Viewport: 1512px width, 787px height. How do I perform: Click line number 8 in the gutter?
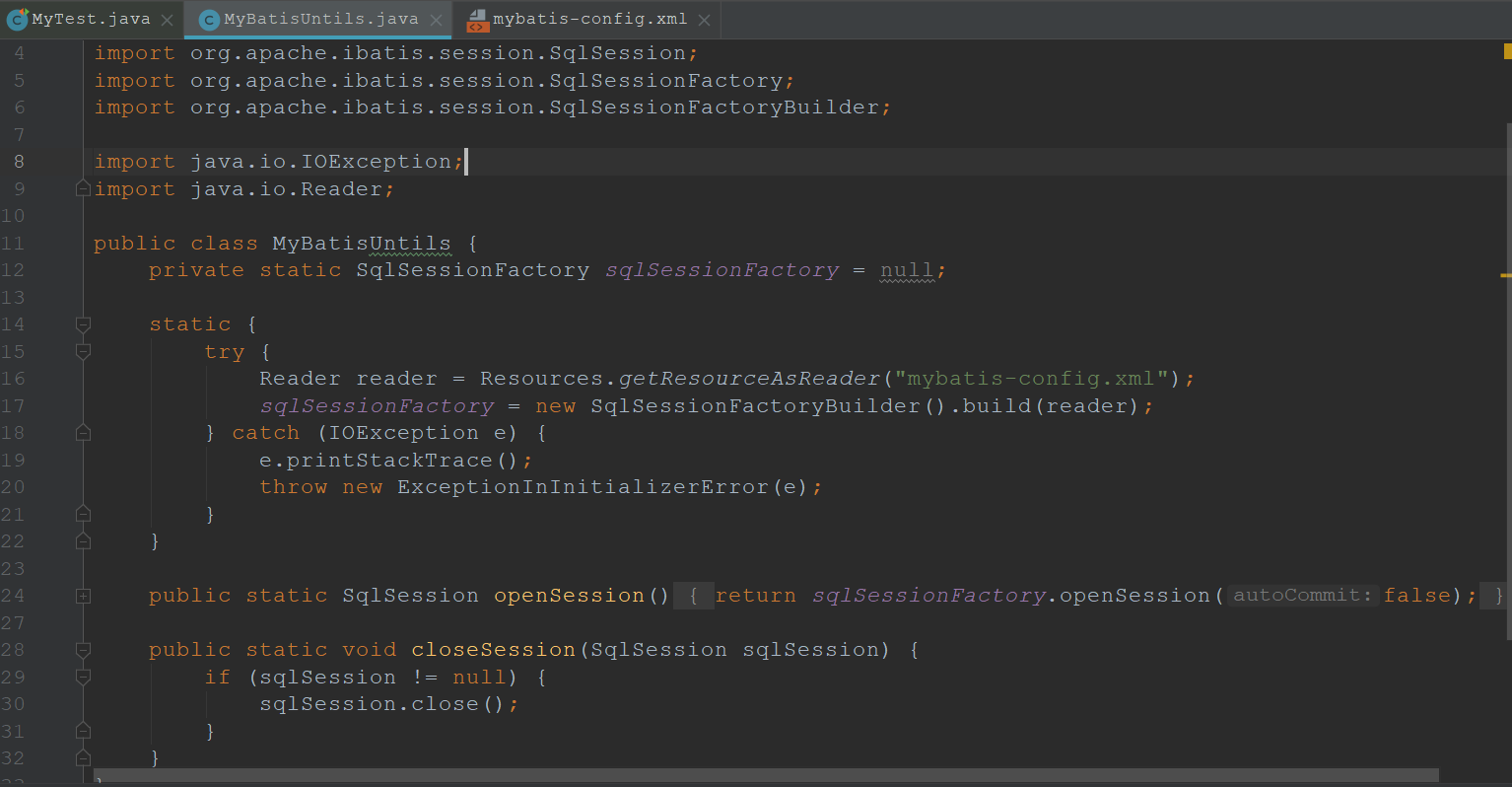(x=19, y=162)
